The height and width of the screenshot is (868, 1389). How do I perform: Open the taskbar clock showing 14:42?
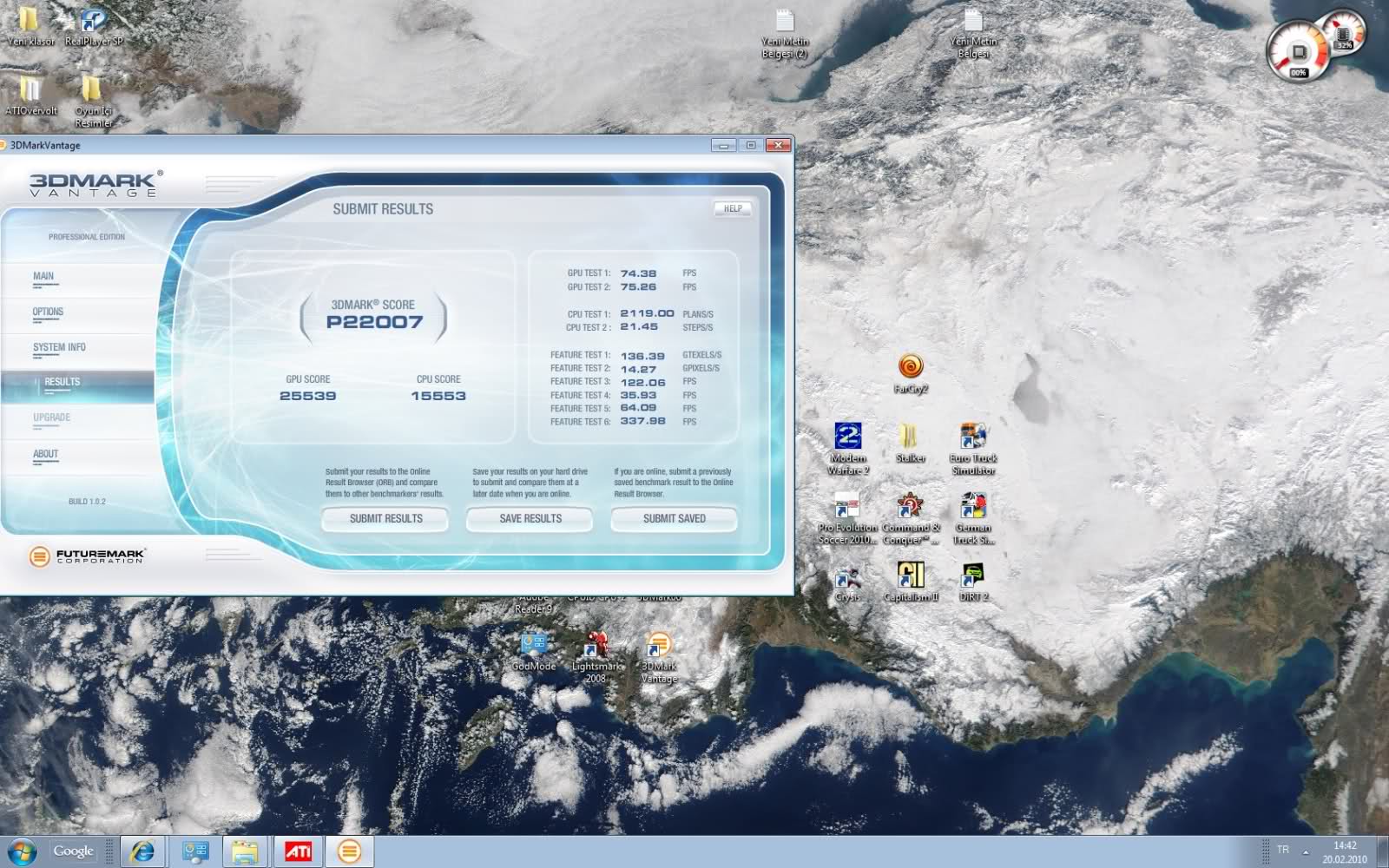(x=1345, y=852)
